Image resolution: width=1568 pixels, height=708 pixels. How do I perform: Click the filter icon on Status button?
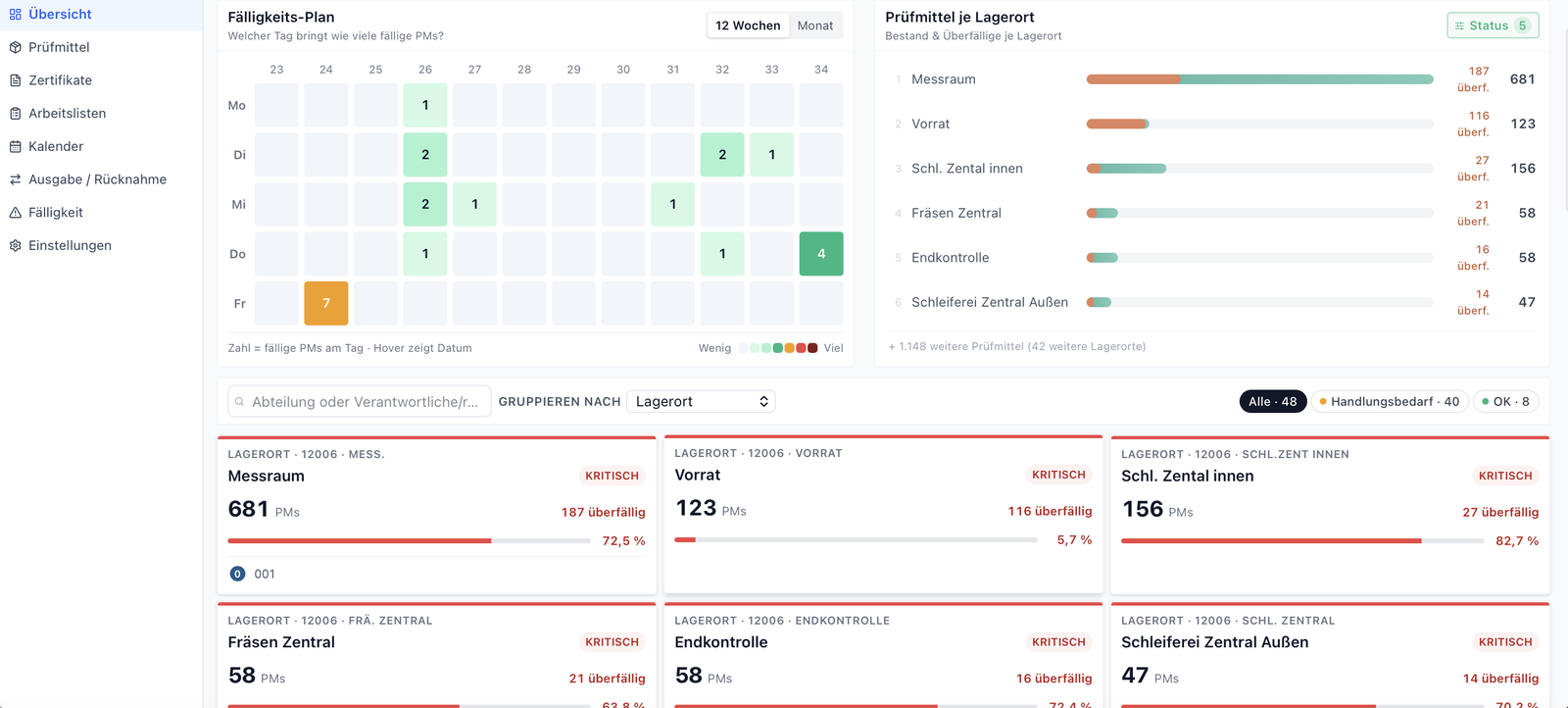[1459, 26]
